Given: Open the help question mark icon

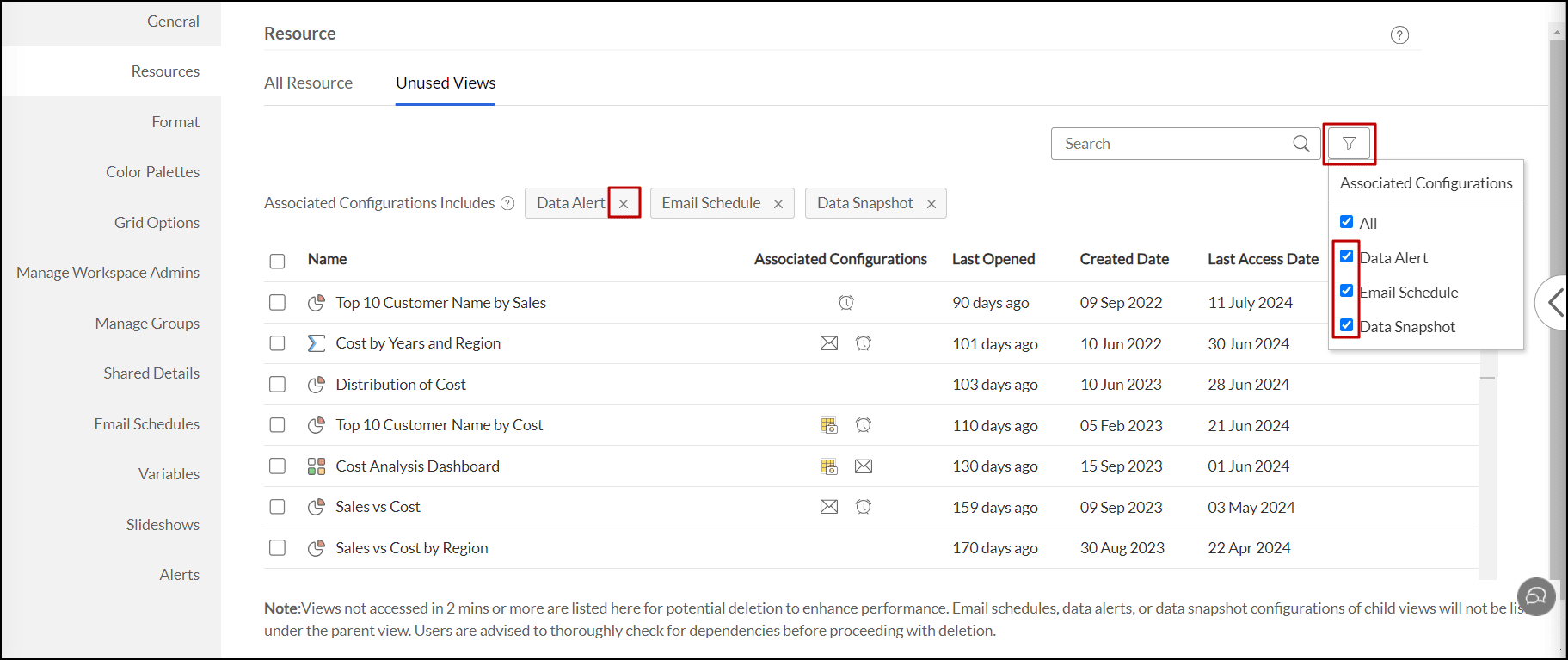Looking at the screenshot, I should pyautogui.click(x=1399, y=35).
